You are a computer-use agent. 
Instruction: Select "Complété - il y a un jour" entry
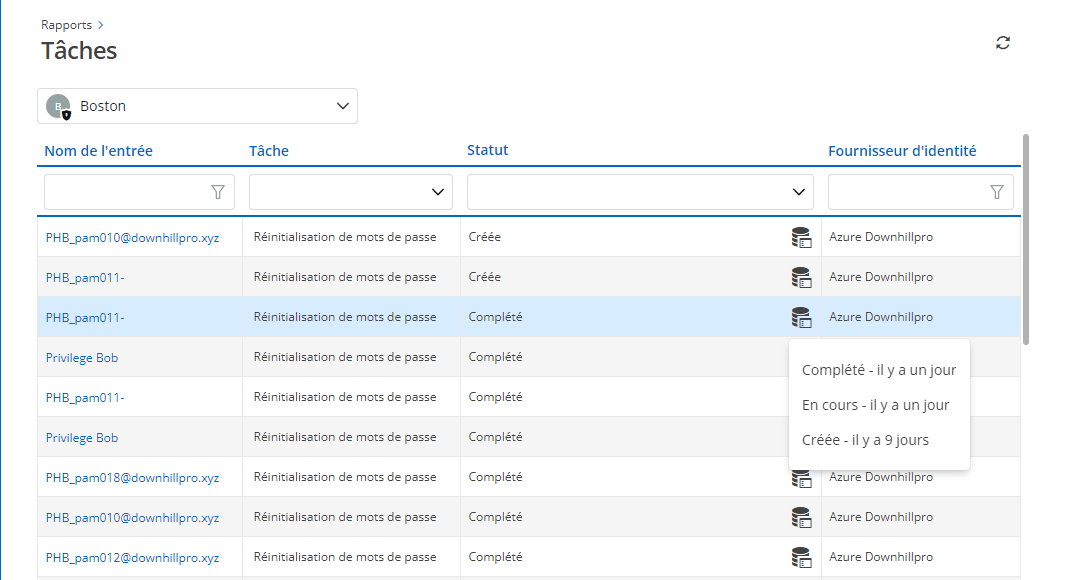click(879, 369)
